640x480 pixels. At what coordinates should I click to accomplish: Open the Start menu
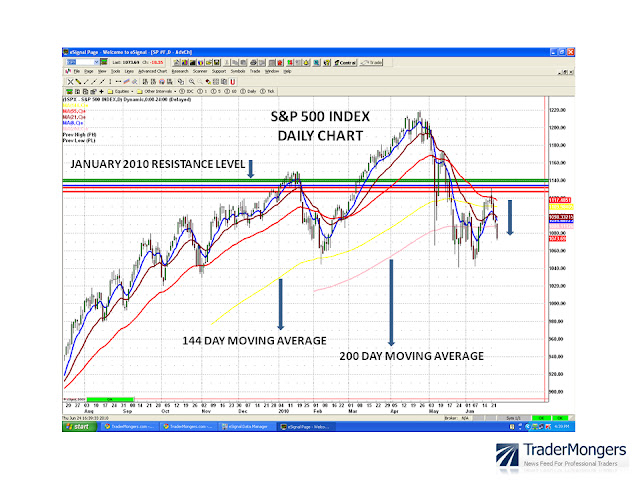pos(80,427)
